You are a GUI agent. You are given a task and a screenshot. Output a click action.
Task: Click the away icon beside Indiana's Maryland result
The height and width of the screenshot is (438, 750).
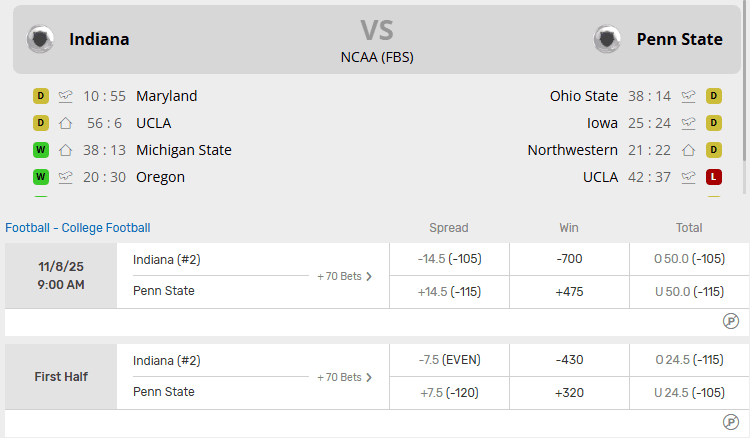66,96
